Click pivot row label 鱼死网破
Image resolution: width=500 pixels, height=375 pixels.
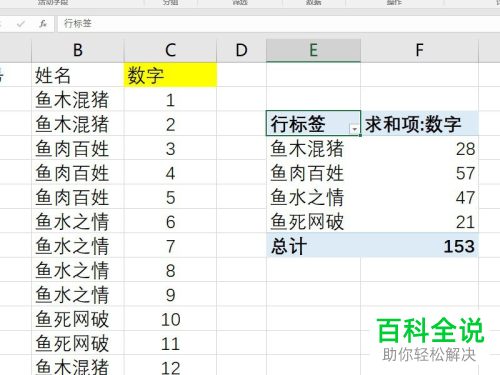313,221
